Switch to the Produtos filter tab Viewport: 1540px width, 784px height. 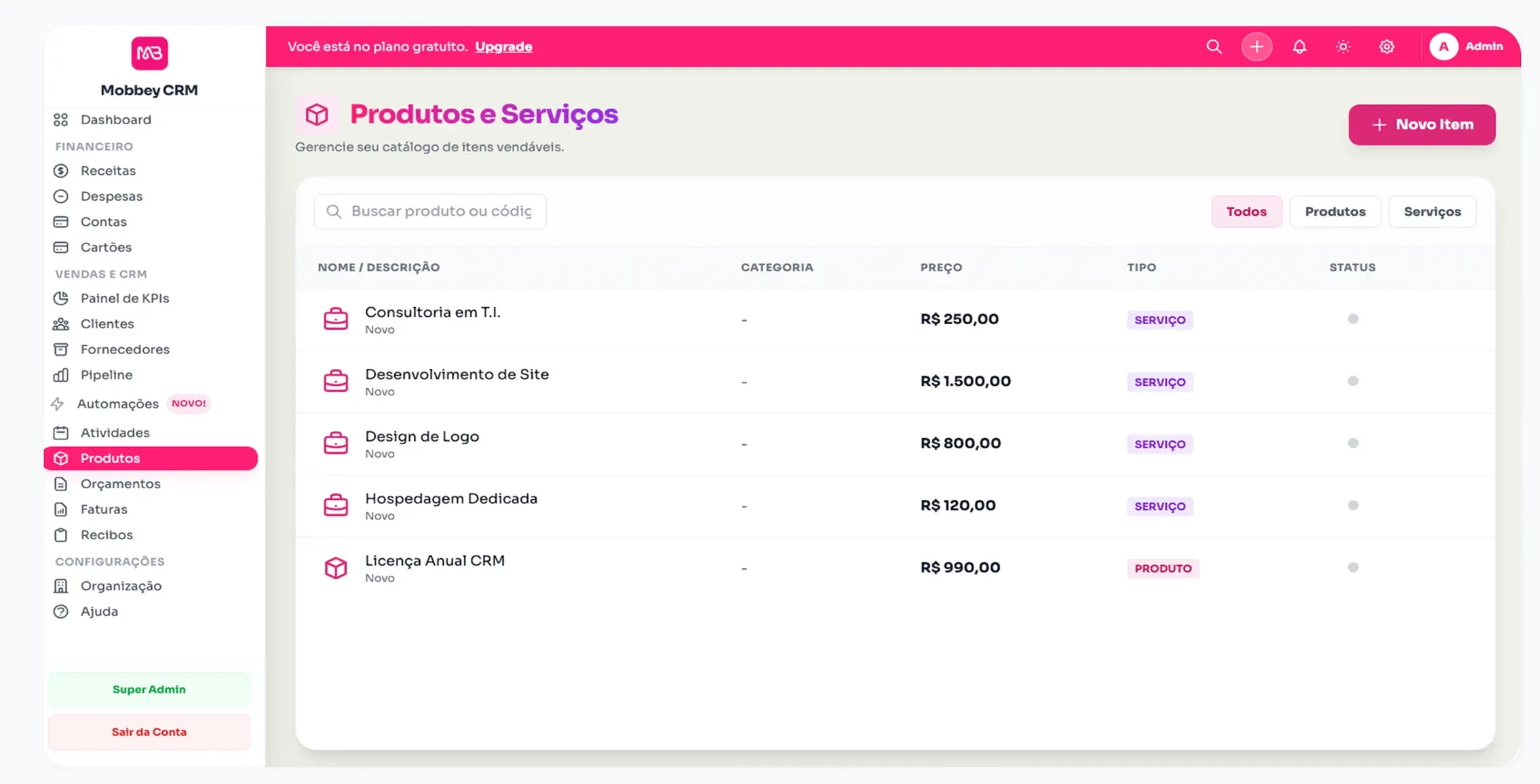coord(1335,211)
